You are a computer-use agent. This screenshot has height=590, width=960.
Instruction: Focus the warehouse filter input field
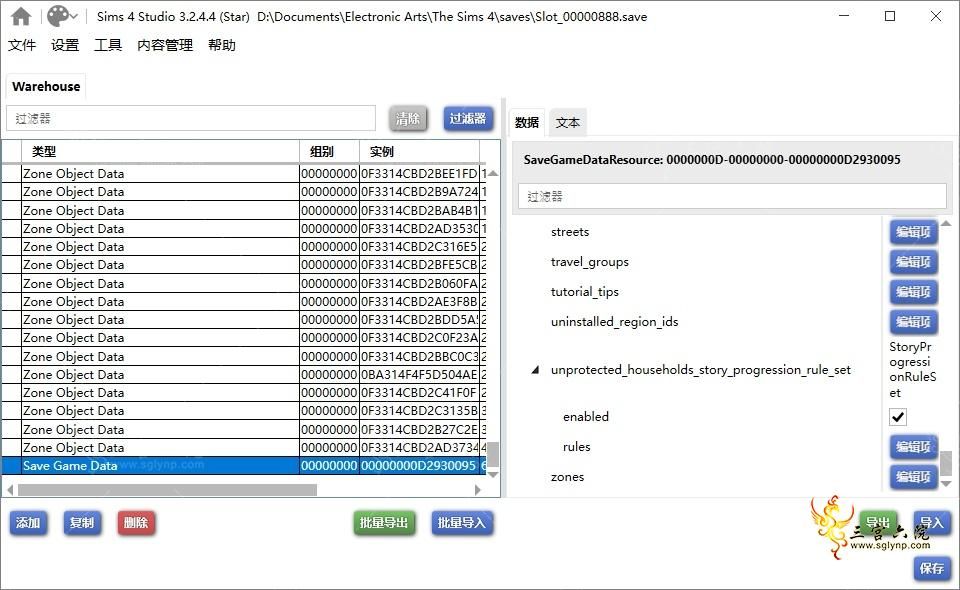pyautogui.click(x=191, y=118)
